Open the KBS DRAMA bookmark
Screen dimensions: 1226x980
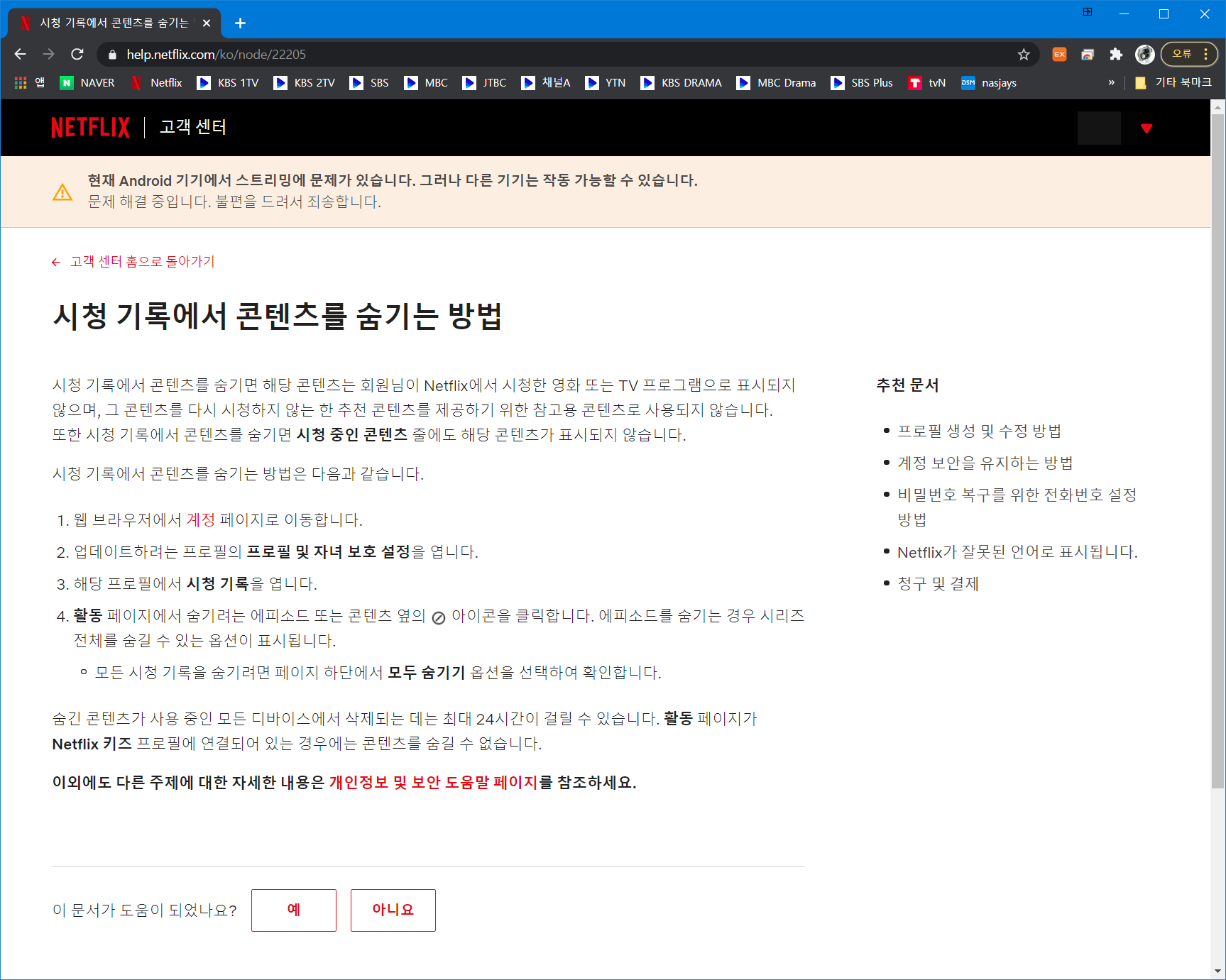coord(682,82)
